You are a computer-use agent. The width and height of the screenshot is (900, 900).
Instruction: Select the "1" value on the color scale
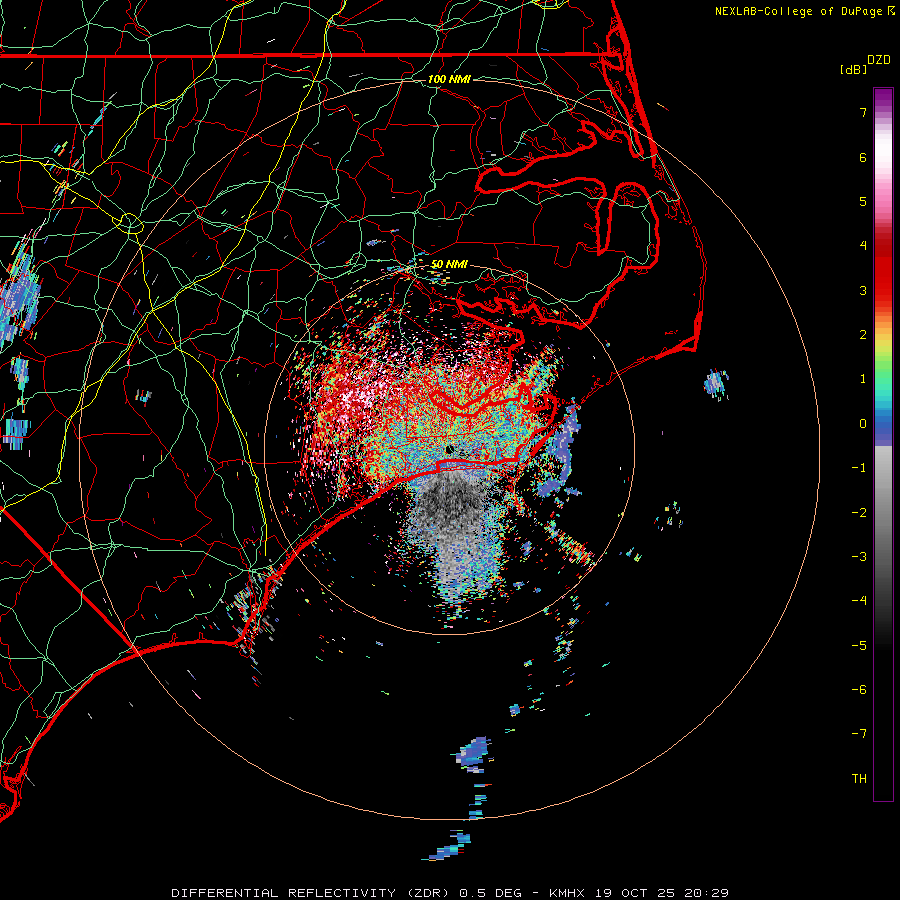pyautogui.click(x=863, y=379)
